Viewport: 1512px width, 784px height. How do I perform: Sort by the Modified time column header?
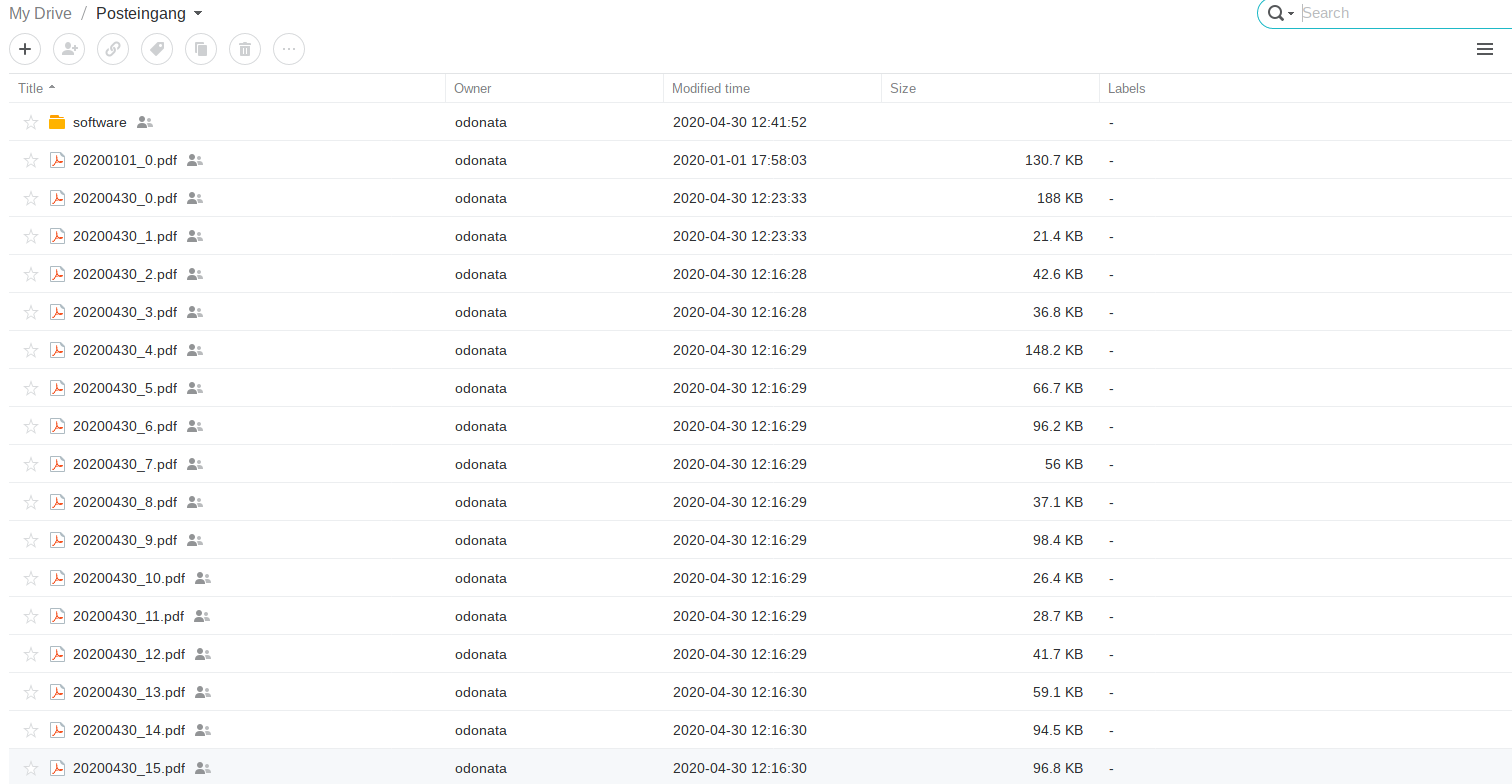710,88
